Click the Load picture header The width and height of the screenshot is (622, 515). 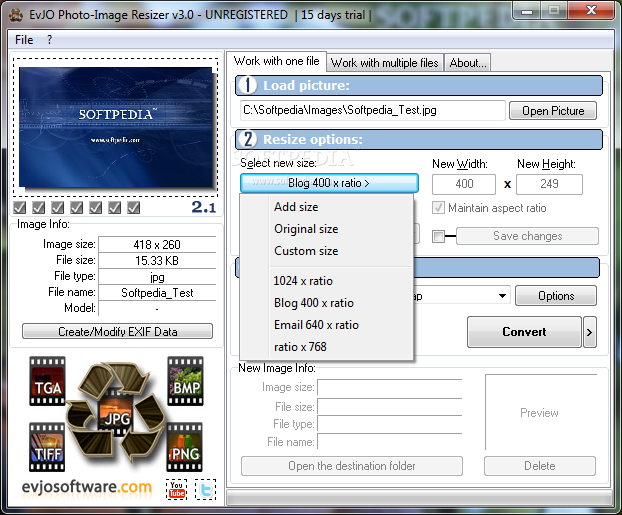[419, 86]
